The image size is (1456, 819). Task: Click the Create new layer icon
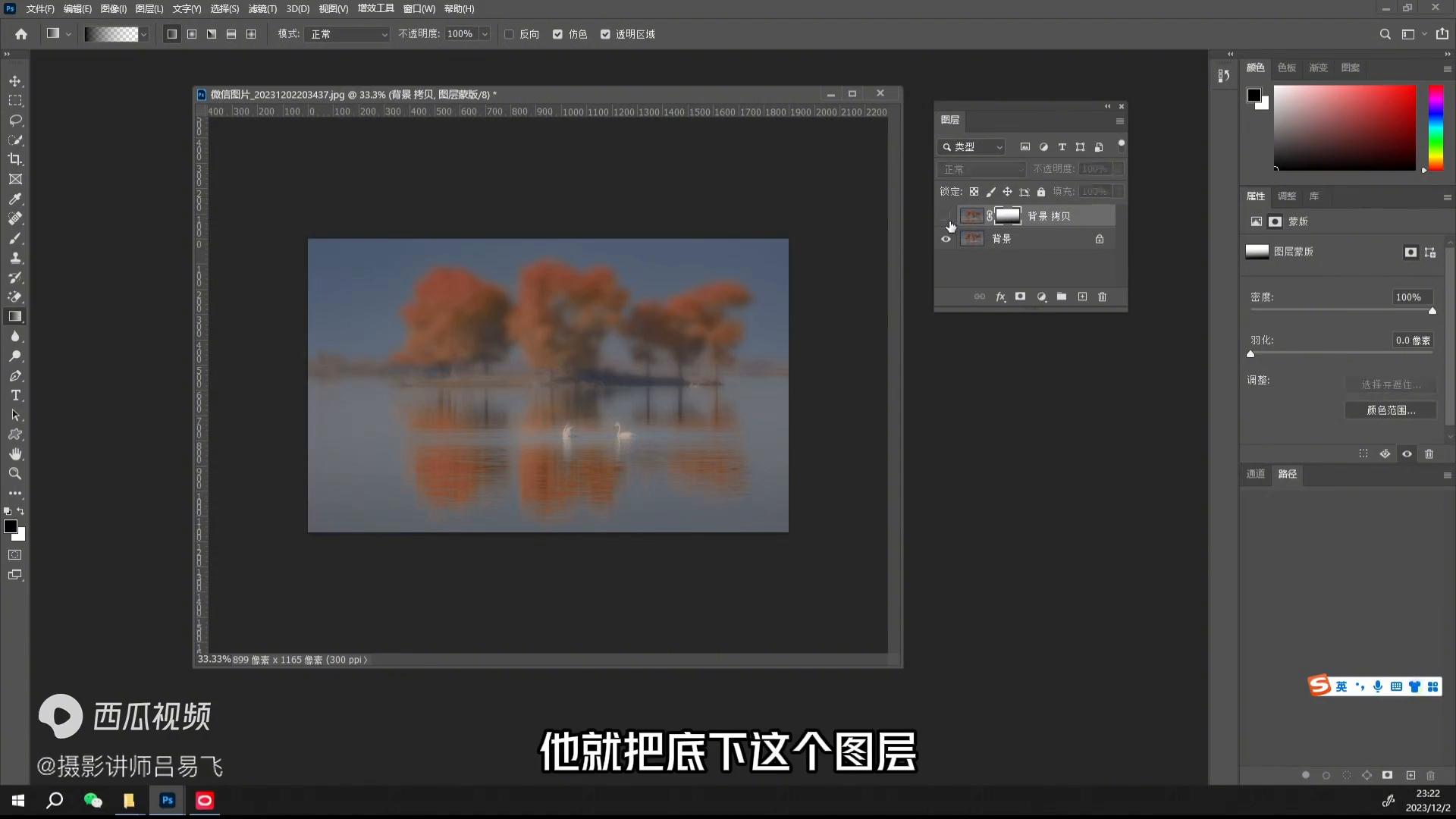tap(1083, 297)
